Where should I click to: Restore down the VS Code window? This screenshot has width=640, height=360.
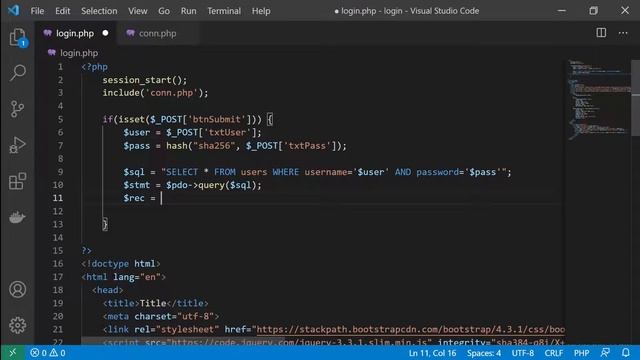click(593, 11)
